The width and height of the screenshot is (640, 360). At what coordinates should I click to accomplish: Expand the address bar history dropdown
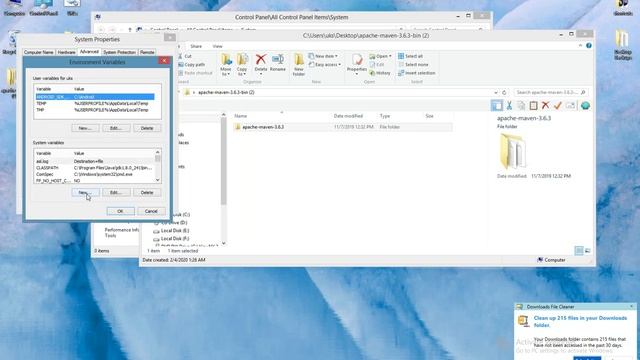click(496, 93)
